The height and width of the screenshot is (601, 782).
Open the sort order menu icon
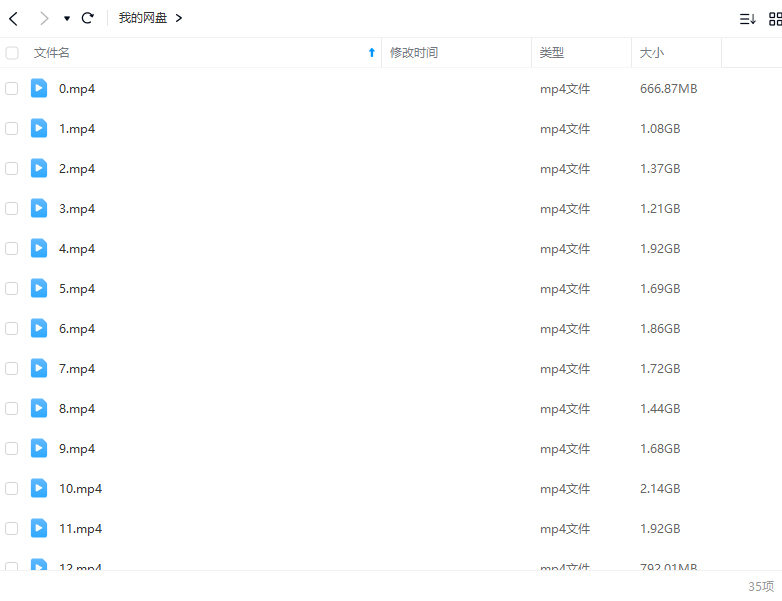pyautogui.click(x=747, y=19)
